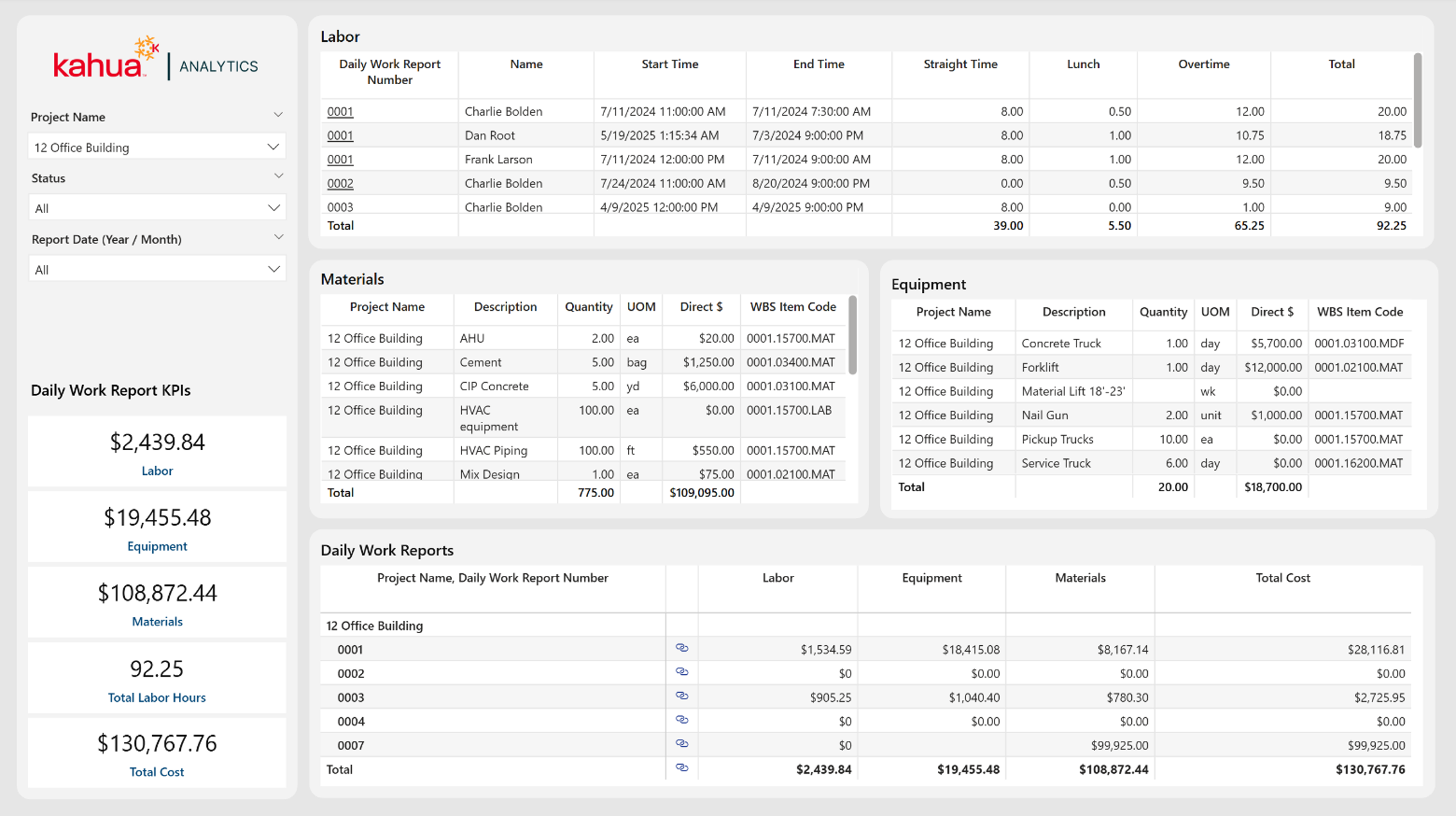Open report 0001 link for Dan Root
The height and width of the screenshot is (816, 1456).
[x=340, y=135]
